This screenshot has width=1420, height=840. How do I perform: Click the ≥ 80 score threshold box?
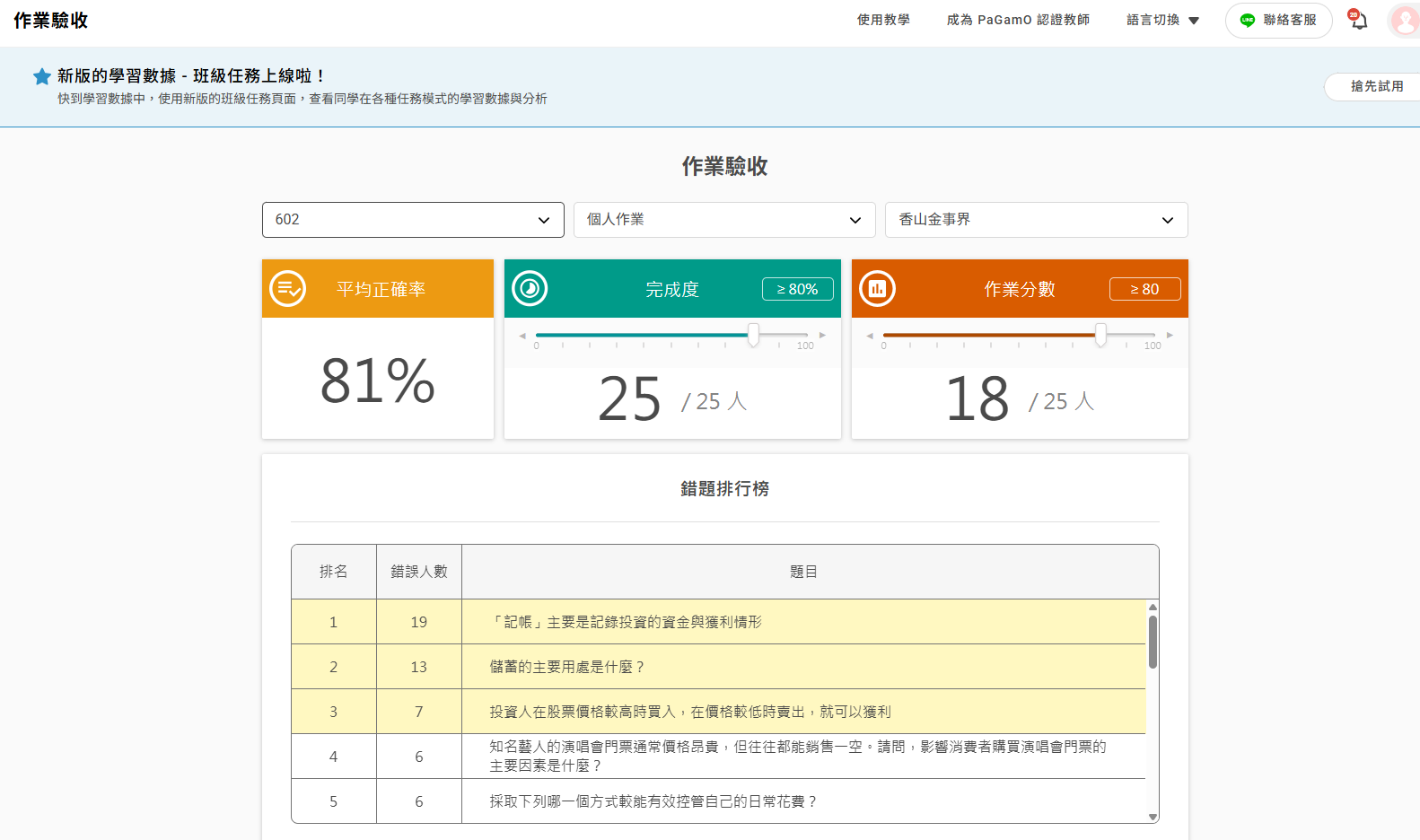click(x=1144, y=289)
